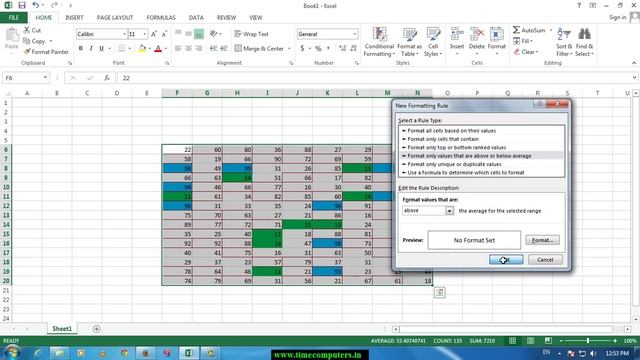640x360 pixels.
Task: Click Decrease Font Size icon
Action: (164, 34)
